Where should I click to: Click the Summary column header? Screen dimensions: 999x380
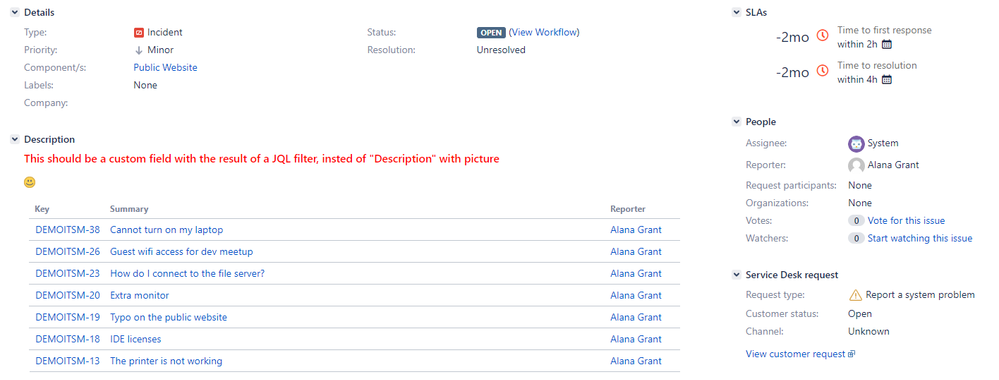click(129, 209)
